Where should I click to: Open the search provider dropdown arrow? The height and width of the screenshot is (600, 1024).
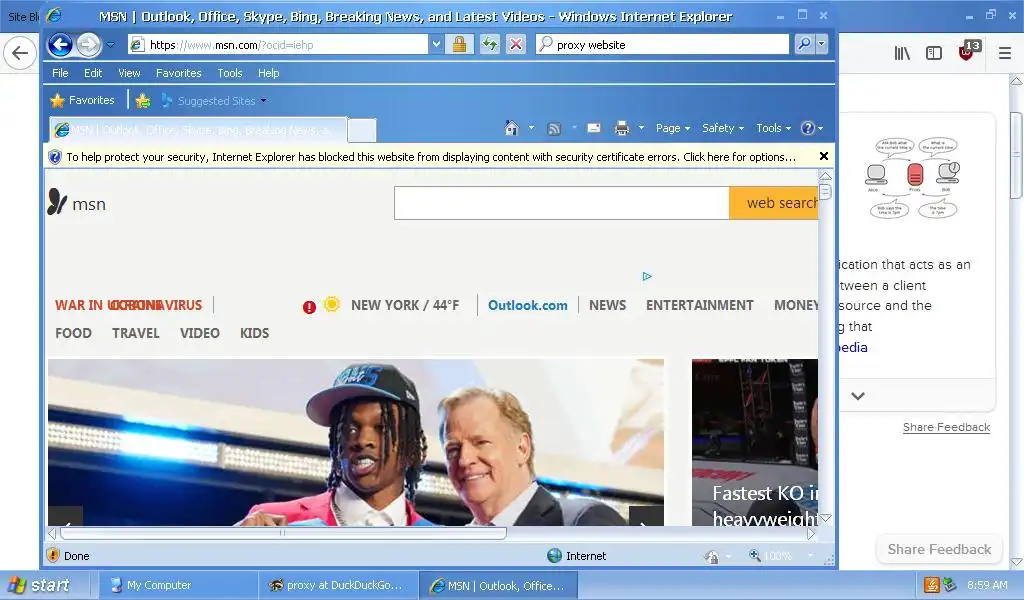click(x=822, y=44)
